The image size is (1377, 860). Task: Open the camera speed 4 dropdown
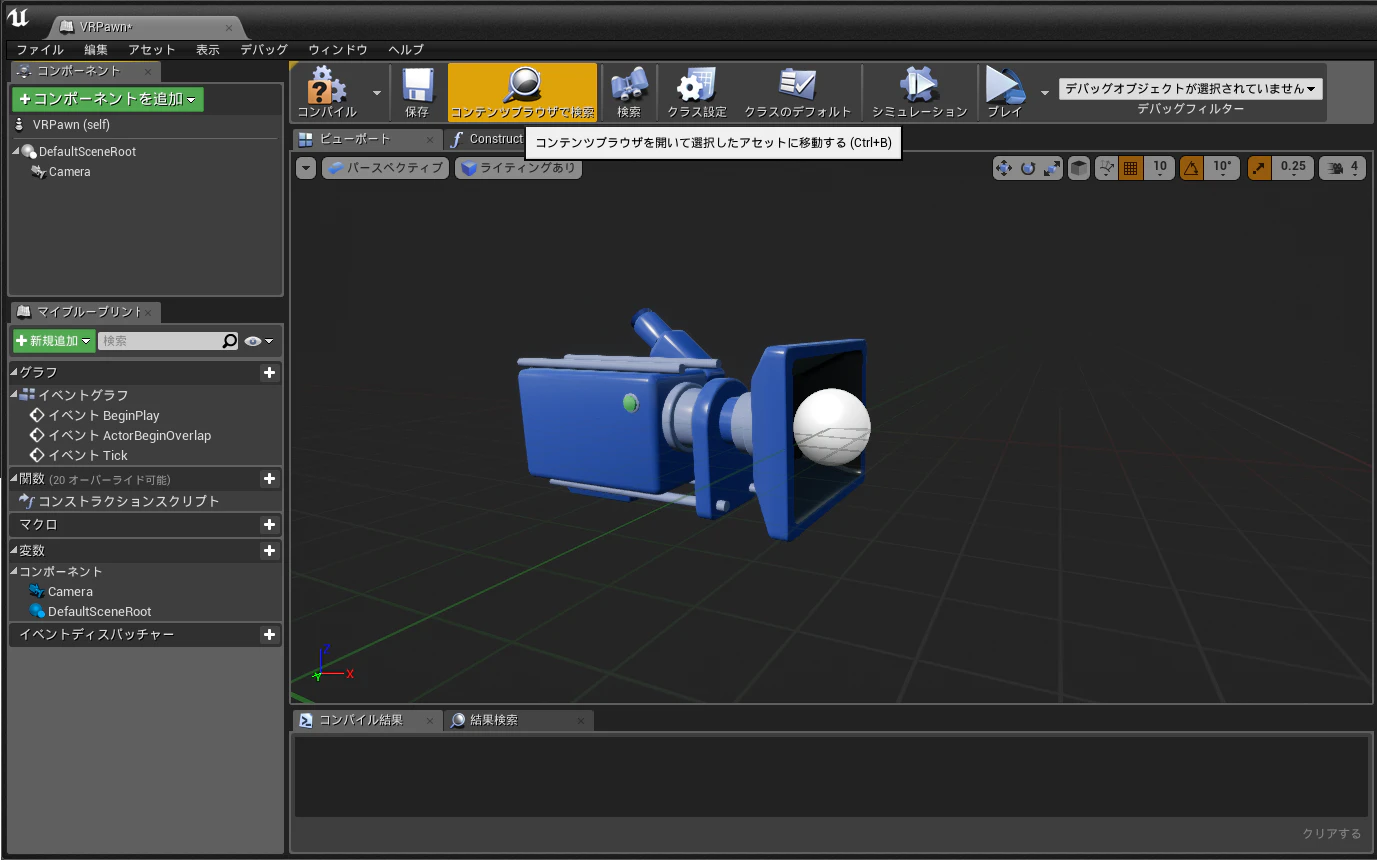(x=1343, y=168)
